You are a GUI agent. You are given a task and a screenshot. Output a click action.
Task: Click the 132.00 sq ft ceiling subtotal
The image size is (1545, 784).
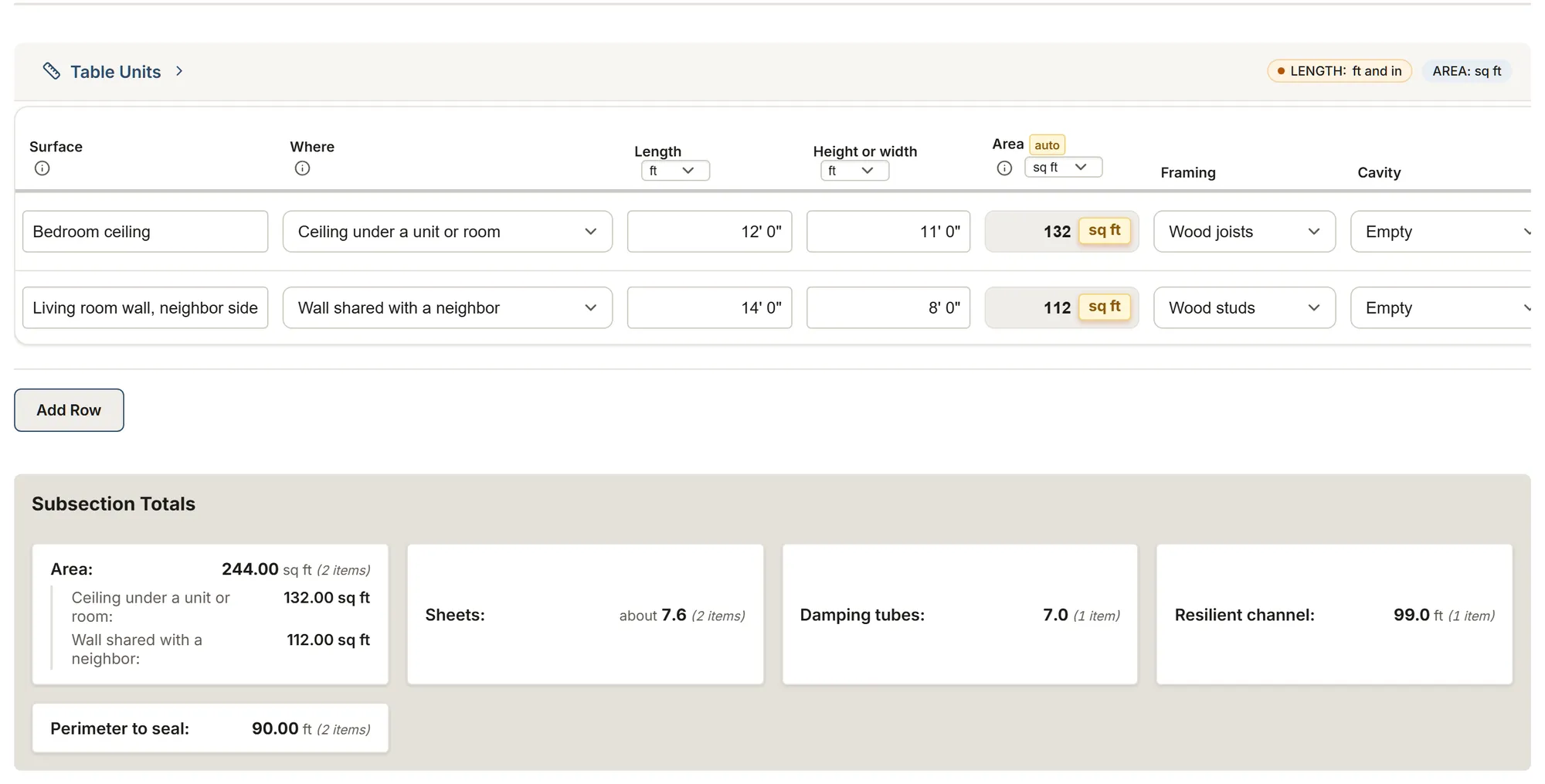click(x=327, y=598)
